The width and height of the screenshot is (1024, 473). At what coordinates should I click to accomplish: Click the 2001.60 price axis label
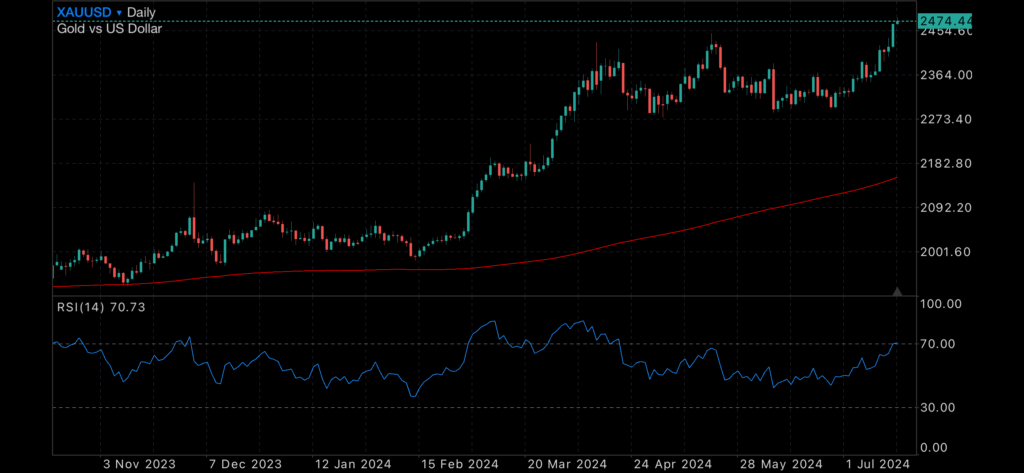(x=946, y=252)
